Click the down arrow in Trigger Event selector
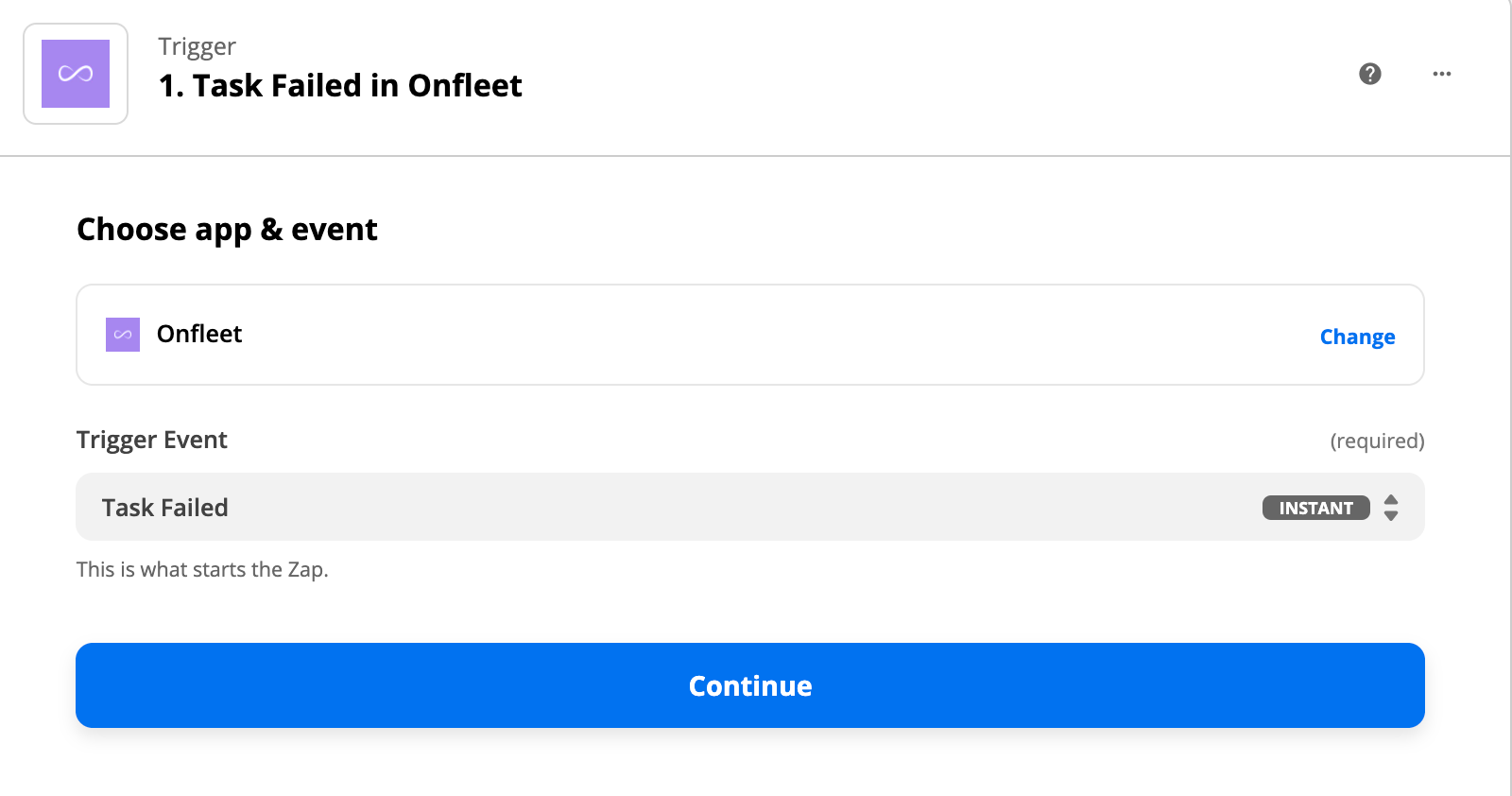 1391,516
